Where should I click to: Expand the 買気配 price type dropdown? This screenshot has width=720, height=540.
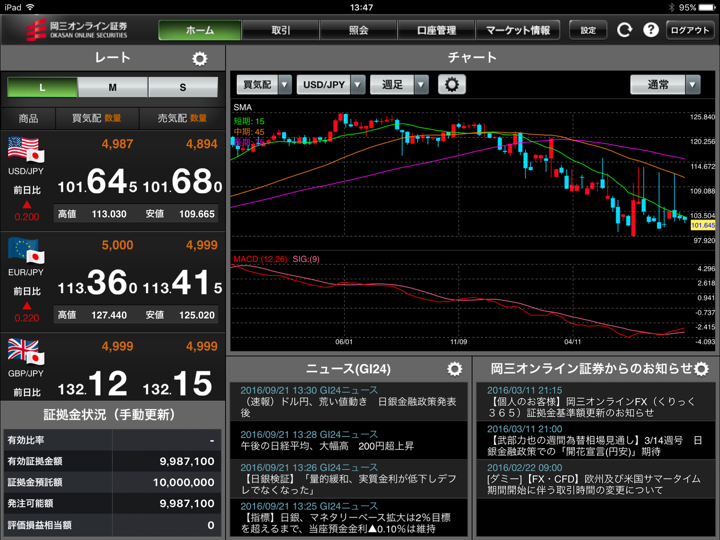(264, 85)
